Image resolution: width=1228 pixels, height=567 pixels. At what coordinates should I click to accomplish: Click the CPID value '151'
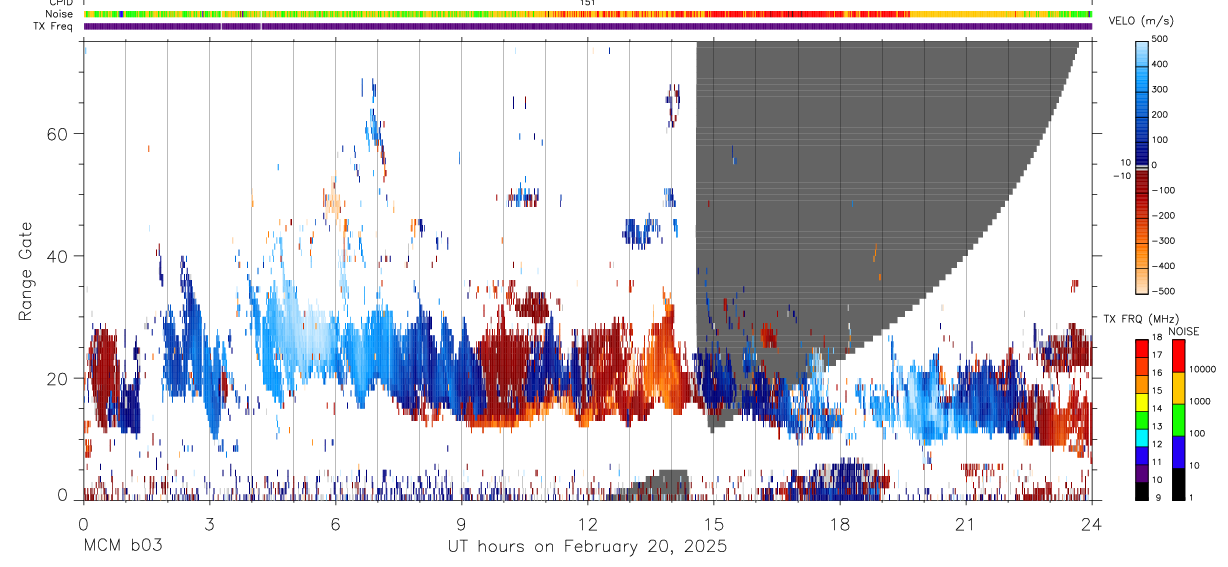[588, 3]
